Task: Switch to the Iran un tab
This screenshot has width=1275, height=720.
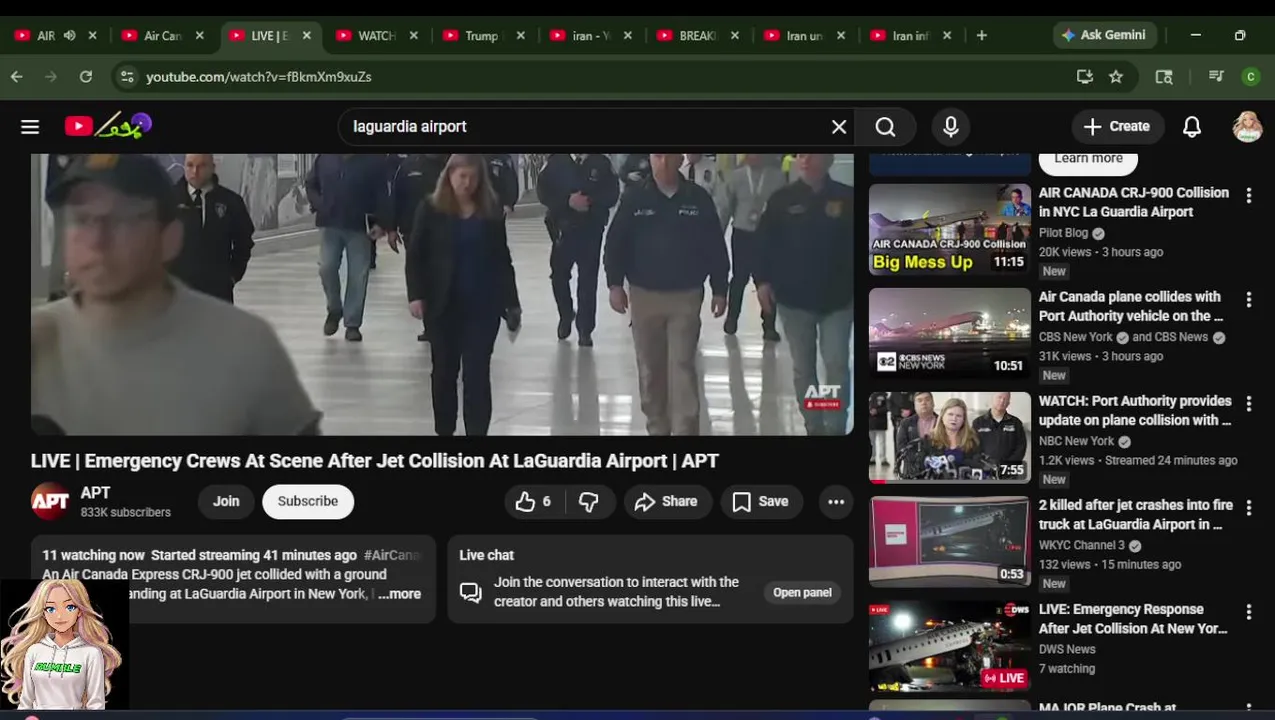Action: 804,36
